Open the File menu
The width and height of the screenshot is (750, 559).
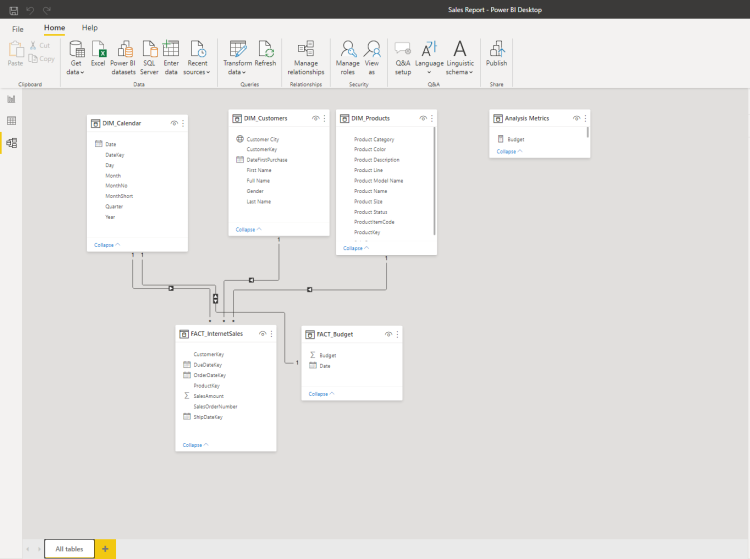[18, 29]
